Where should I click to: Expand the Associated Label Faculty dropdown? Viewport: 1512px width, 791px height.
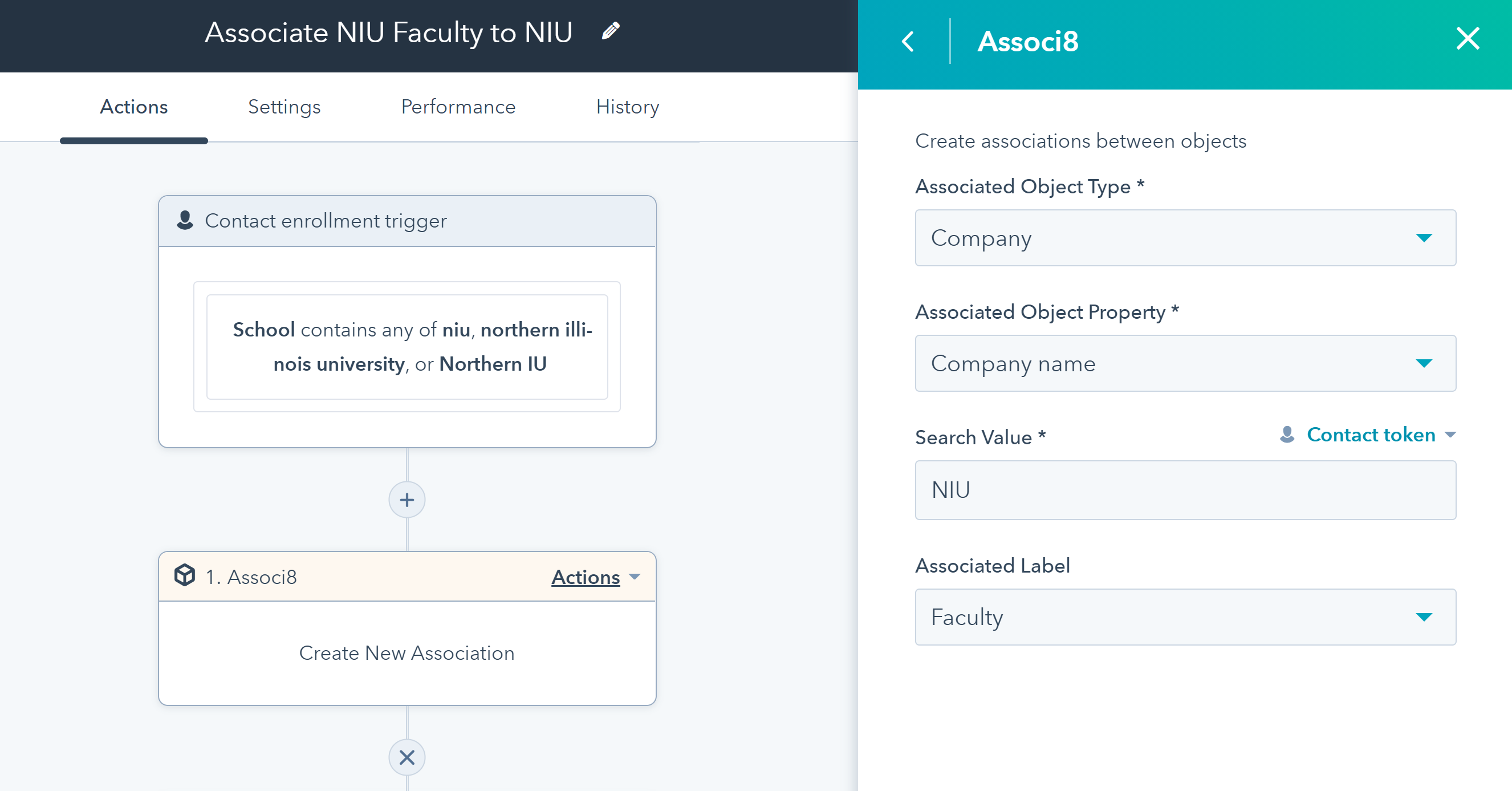[1185, 617]
